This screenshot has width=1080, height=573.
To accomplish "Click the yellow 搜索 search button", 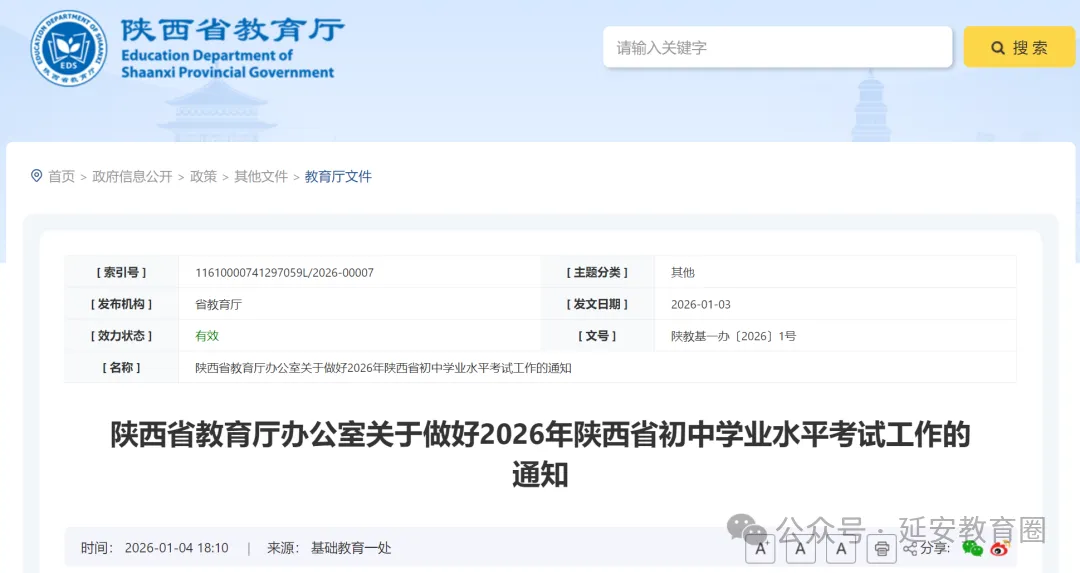I will click(x=1019, y=48).
